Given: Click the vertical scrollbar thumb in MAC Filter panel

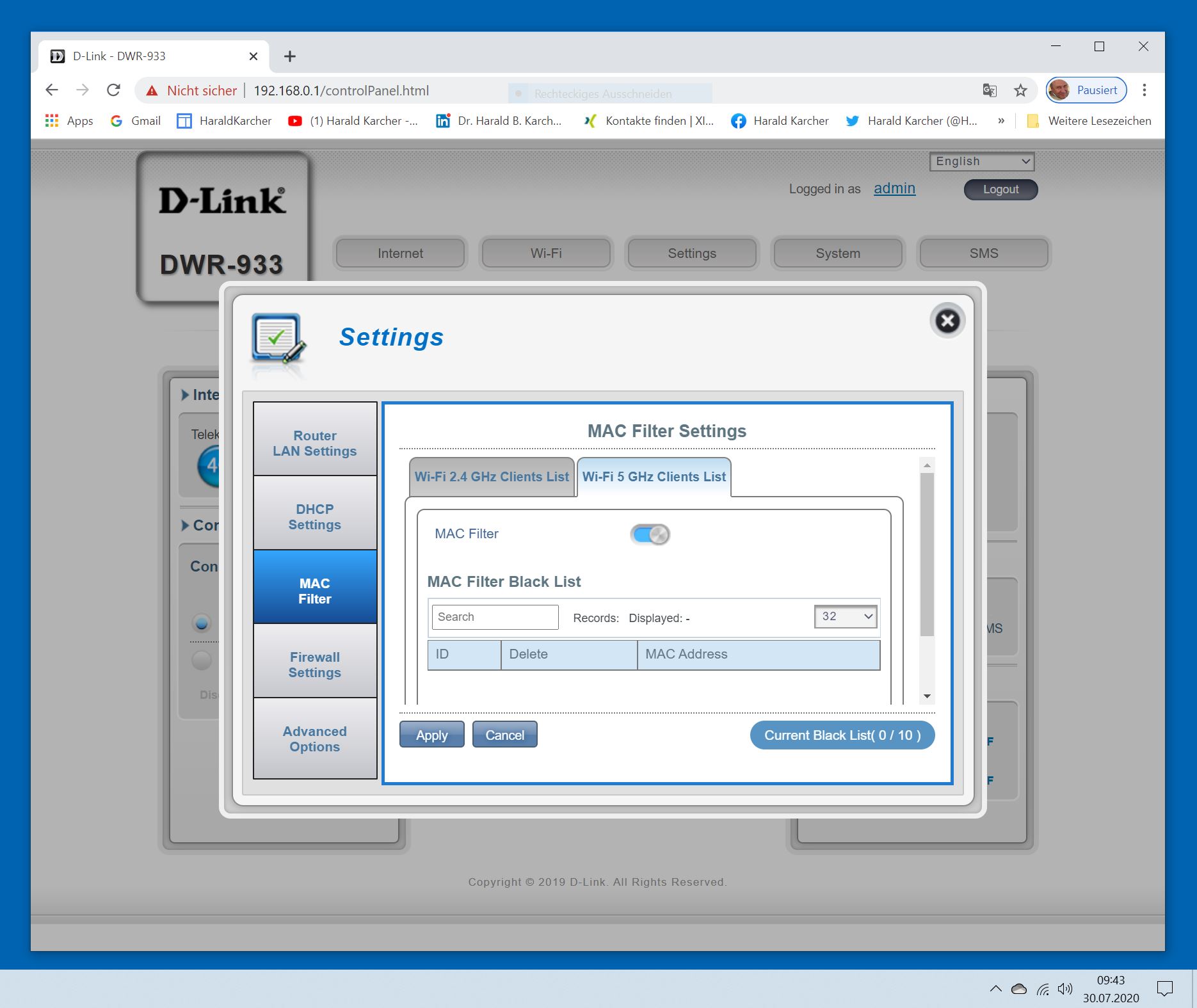Looking at the screenshot, I should (927, 555).
